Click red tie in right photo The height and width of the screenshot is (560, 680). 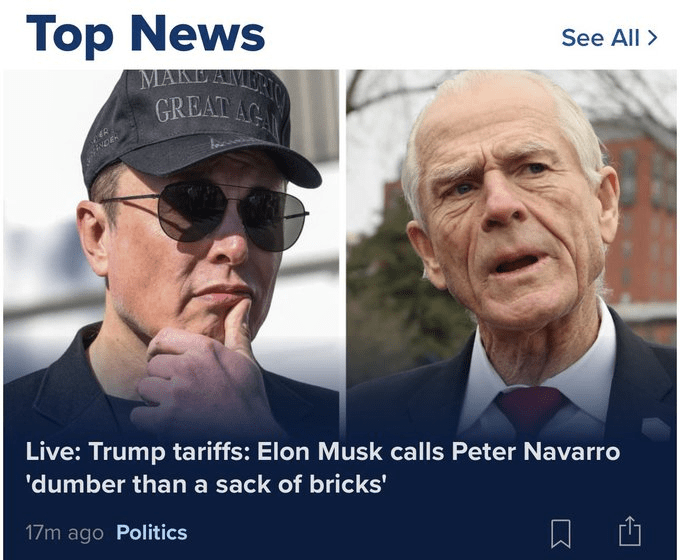[x=530, y=408]
